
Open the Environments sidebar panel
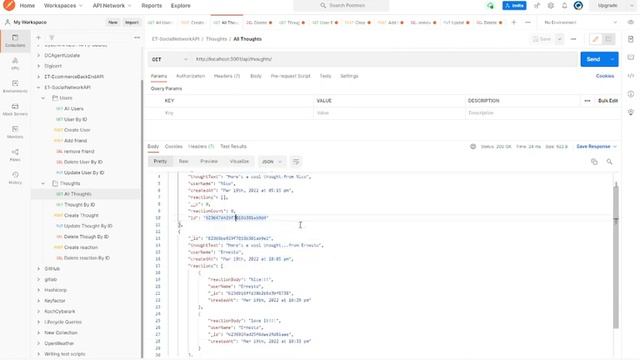tap(15, 86)
